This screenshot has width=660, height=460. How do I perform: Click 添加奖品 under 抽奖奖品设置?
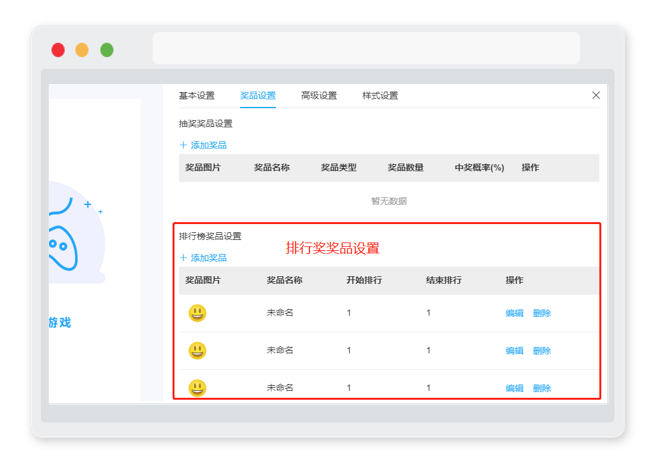(208, 145)
